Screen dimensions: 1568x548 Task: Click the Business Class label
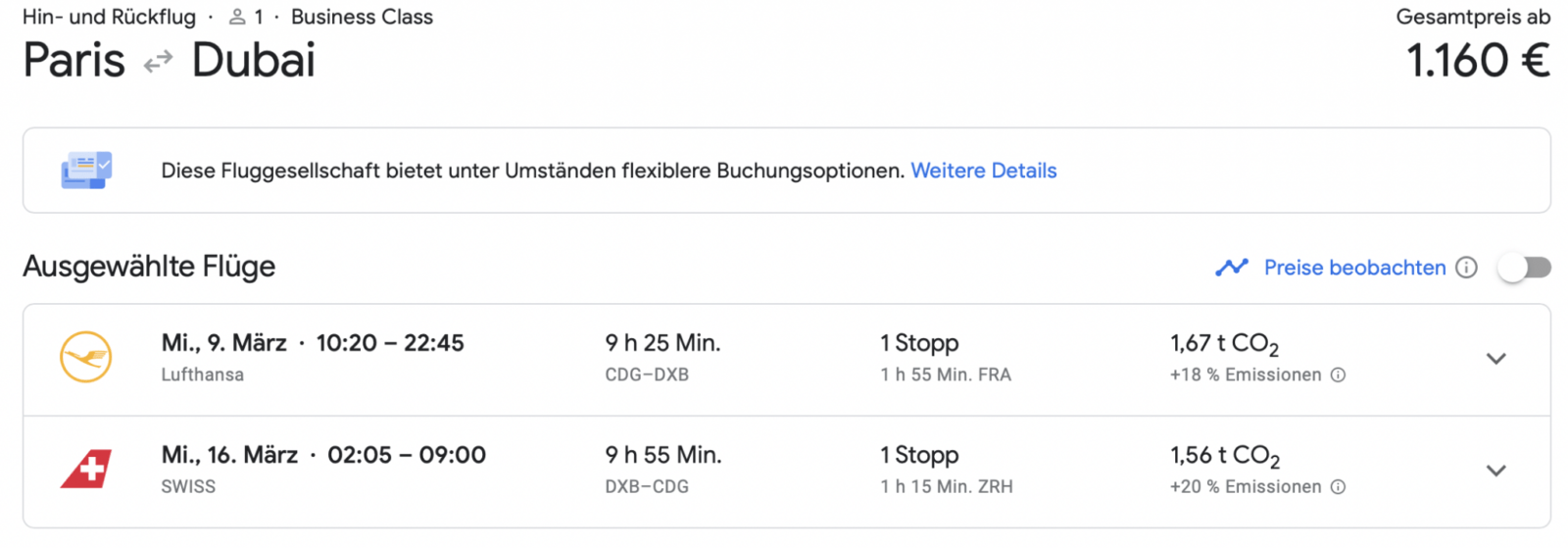click(362, 17)
